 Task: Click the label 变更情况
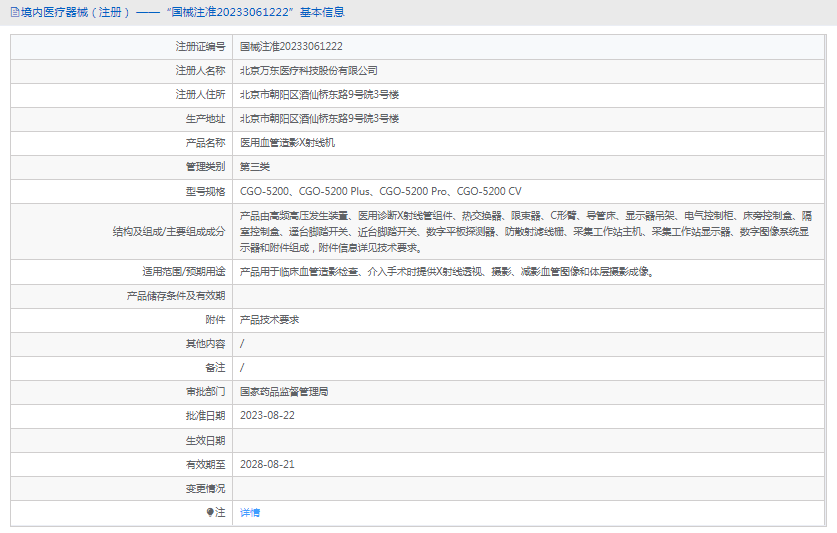pos(206,489)
